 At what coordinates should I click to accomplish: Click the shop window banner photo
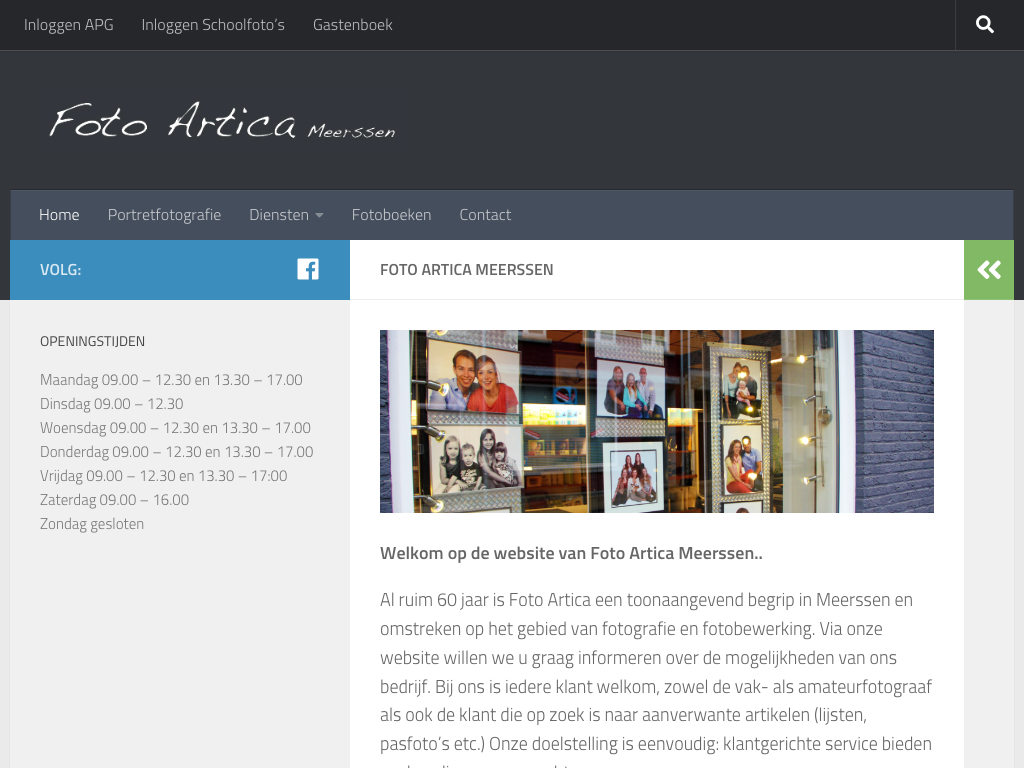coord(656,421)
